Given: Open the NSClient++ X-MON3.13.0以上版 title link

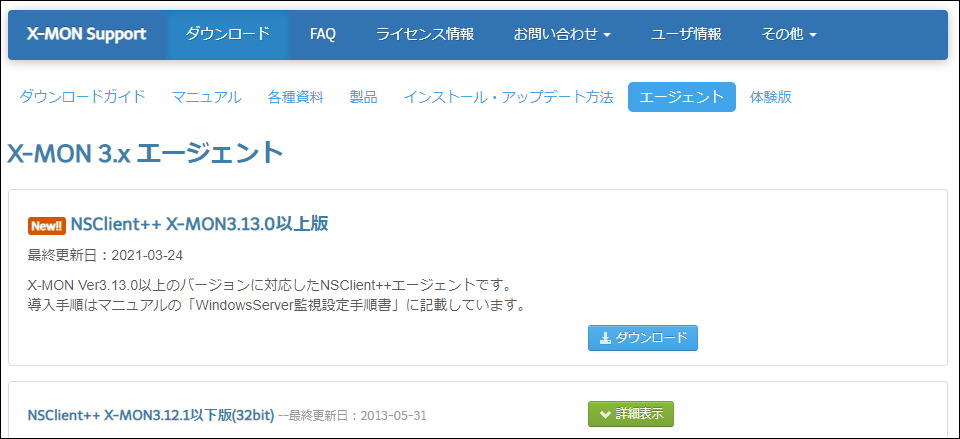Looking at the screenshot, I should point(199,224).
